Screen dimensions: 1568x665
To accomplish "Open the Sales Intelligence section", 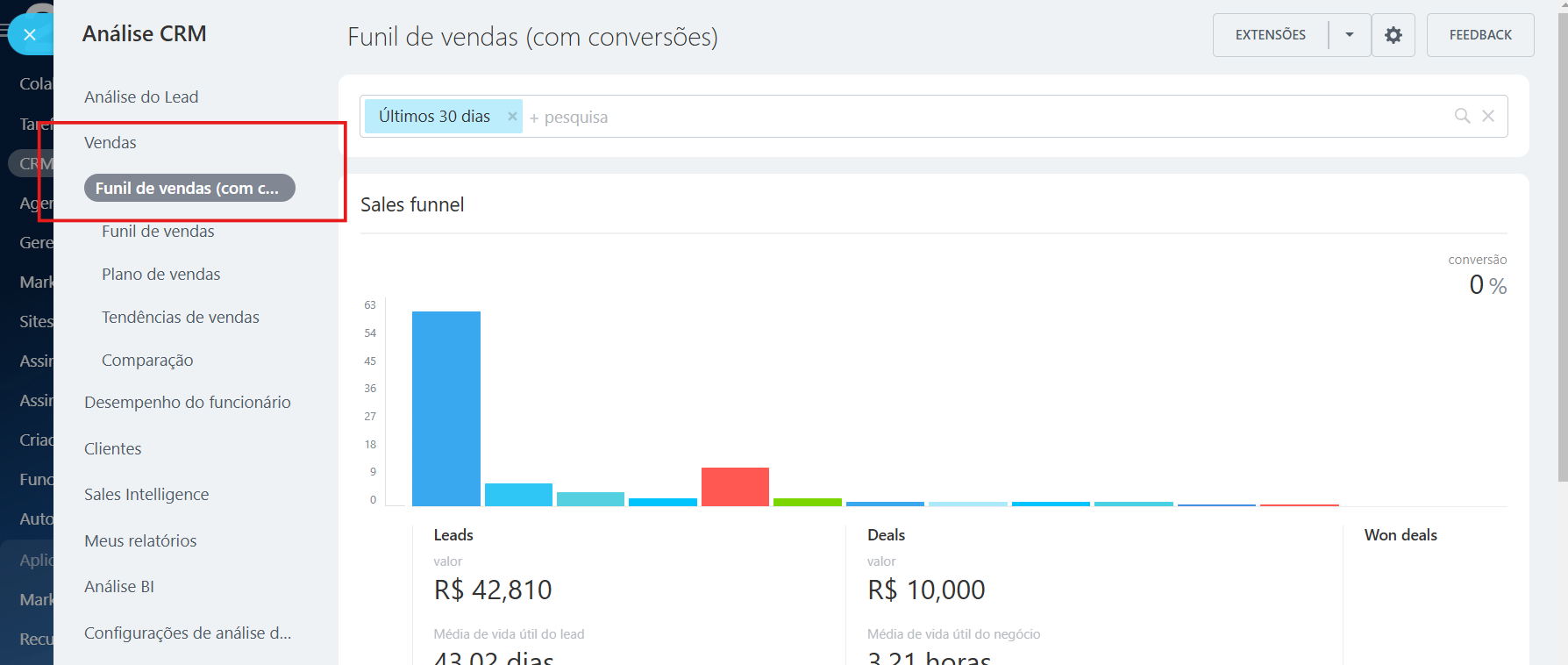I will [146, 495].
